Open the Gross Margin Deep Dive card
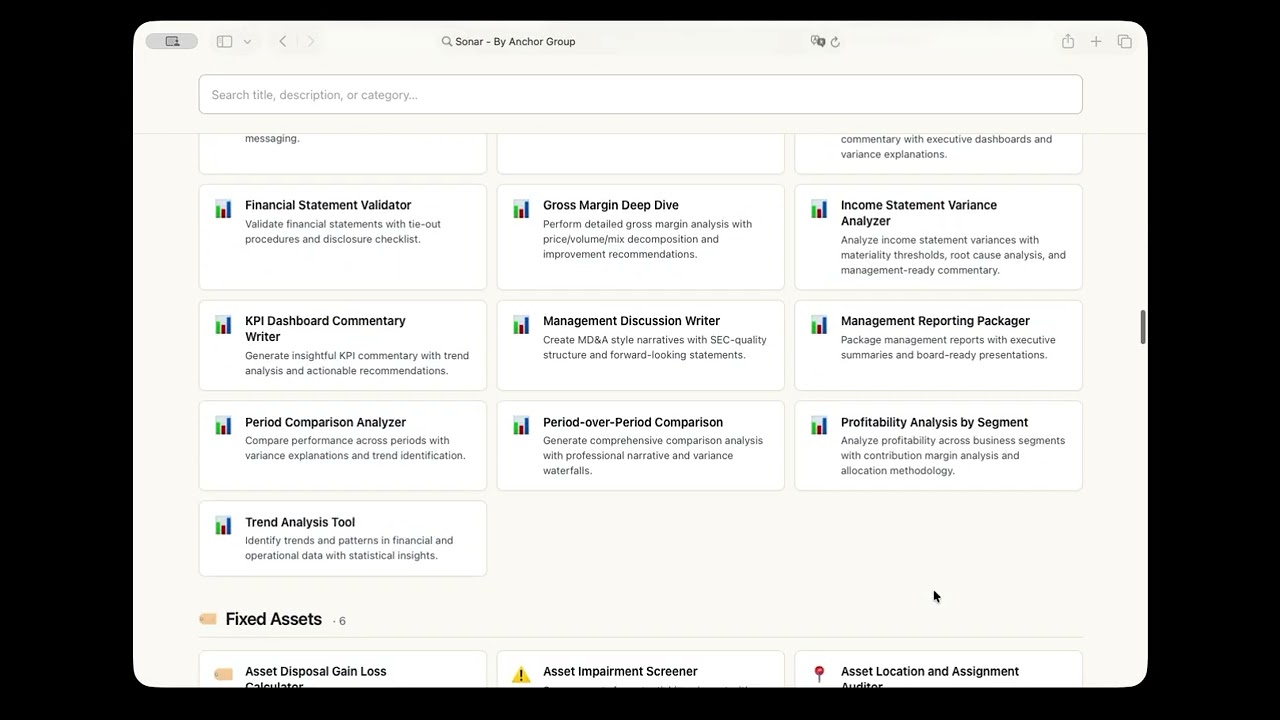 (640, 237)
